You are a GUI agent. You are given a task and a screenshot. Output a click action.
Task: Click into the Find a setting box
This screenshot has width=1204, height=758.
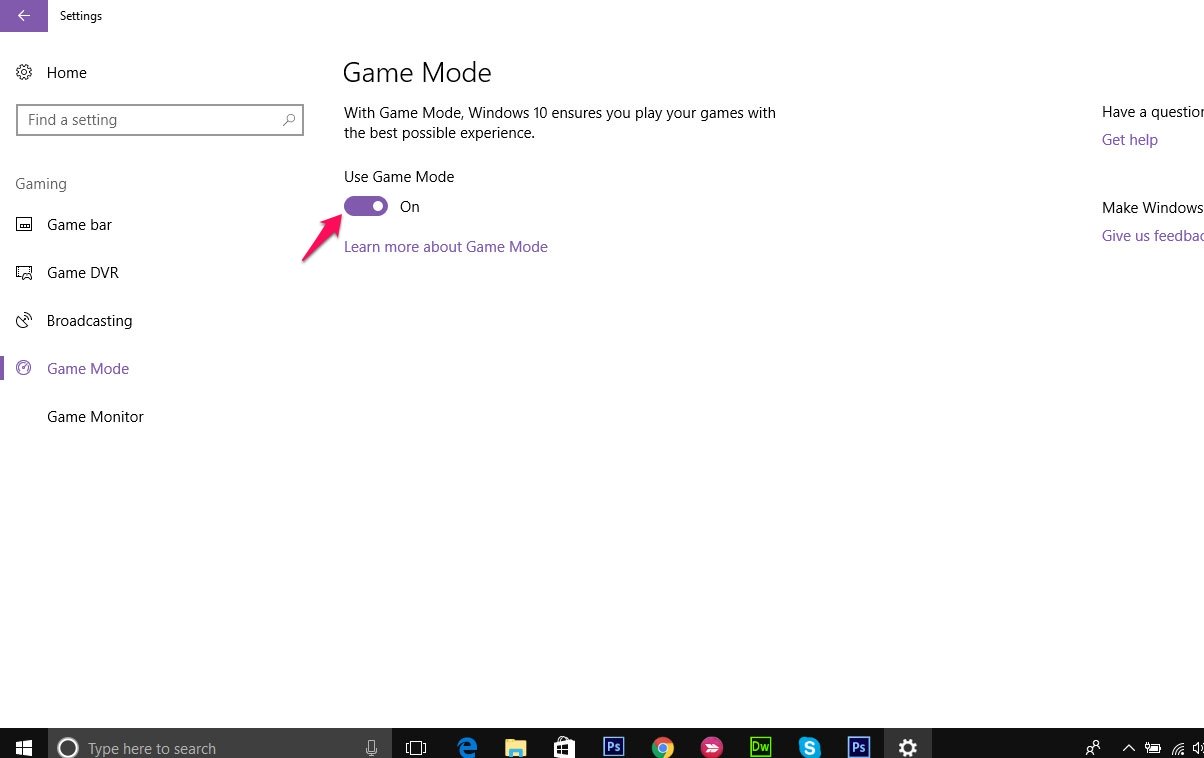[x=160, y=120]
